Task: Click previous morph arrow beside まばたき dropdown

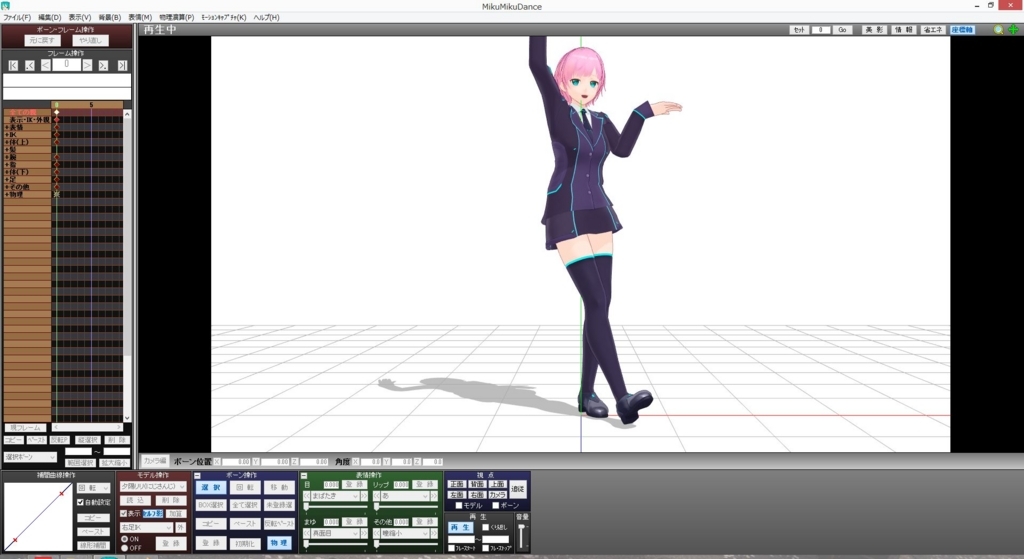Action: click(306, 496)
